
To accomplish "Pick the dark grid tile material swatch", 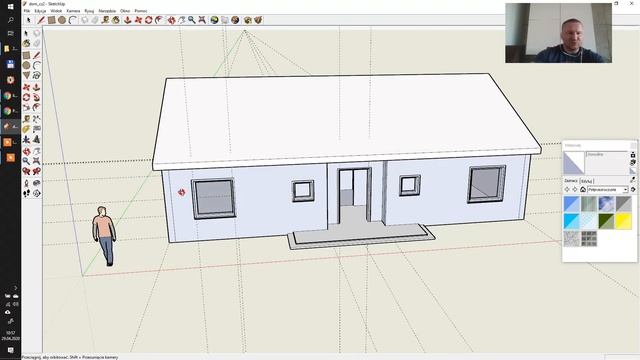I will pos(589,239).
